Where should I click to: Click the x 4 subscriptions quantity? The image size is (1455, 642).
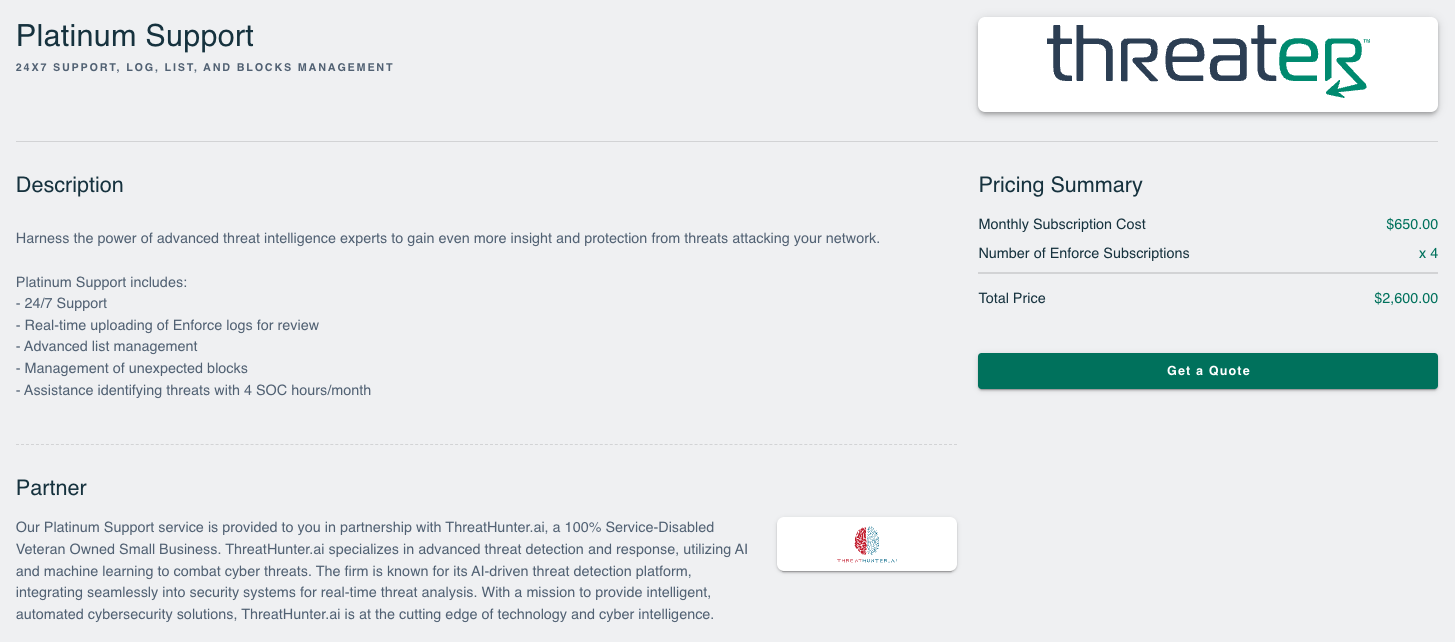click(1428, 253)
